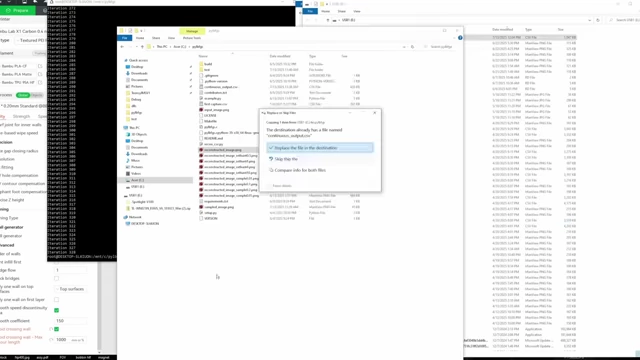Select the example.py file icon

click(201, 98)
